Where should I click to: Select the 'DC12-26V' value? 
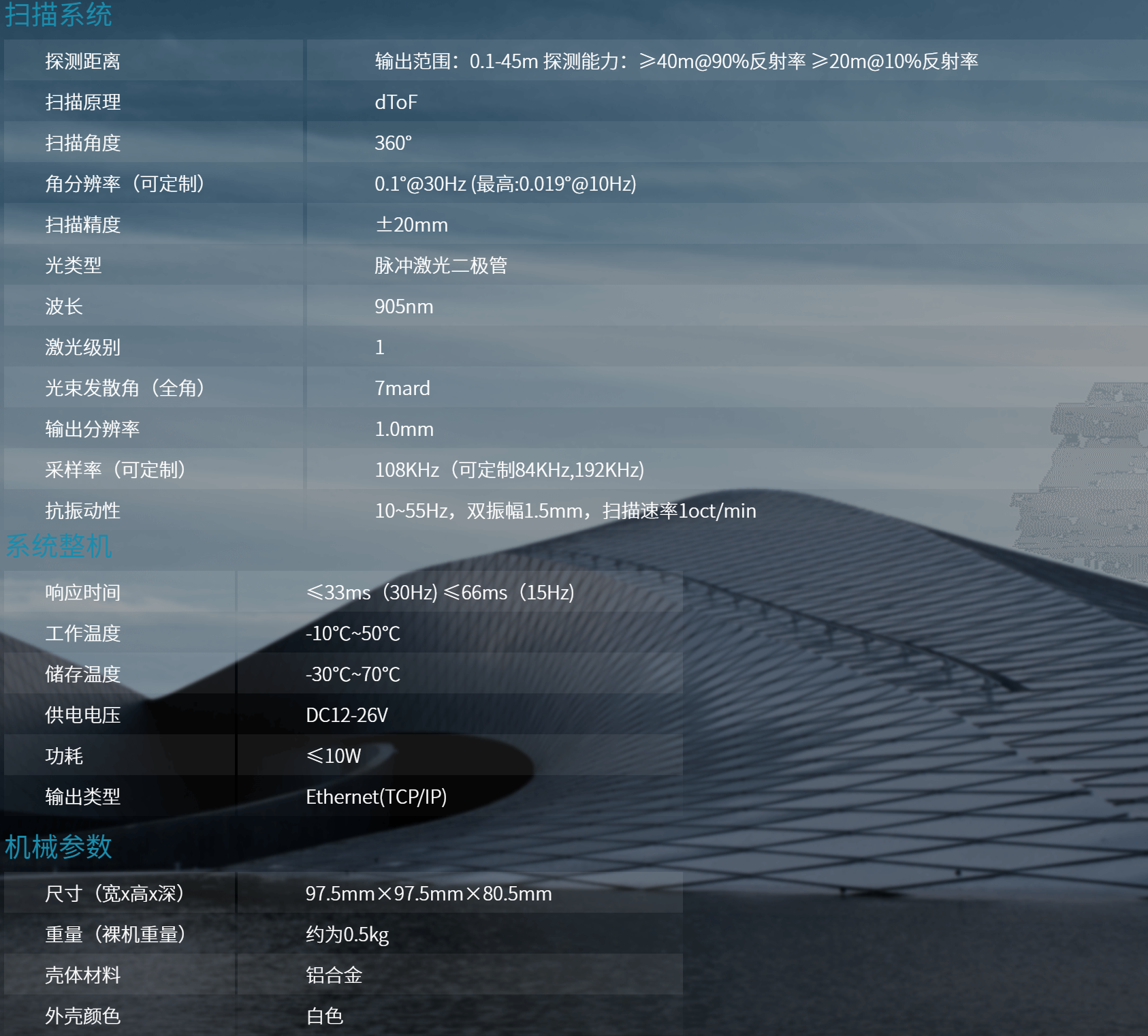tap(347, 715)
